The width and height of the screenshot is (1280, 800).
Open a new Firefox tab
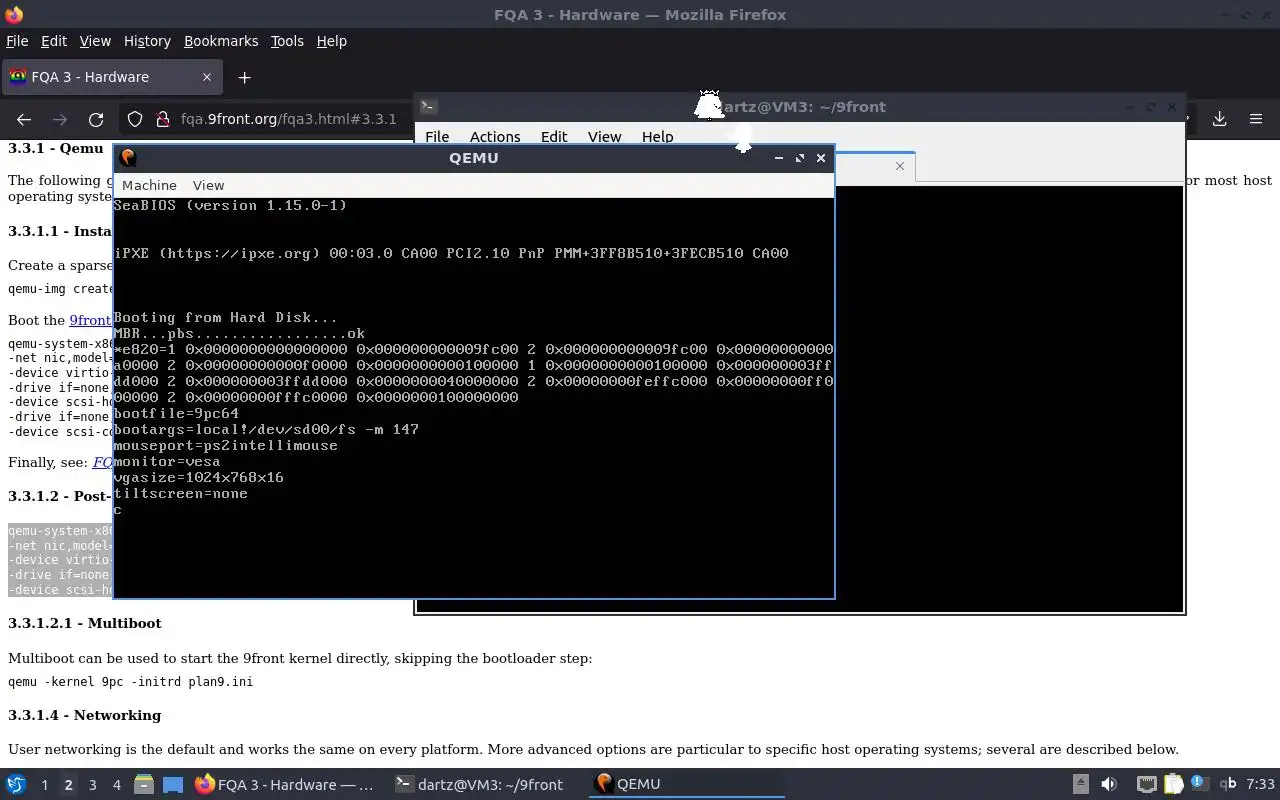coord(244,77)
